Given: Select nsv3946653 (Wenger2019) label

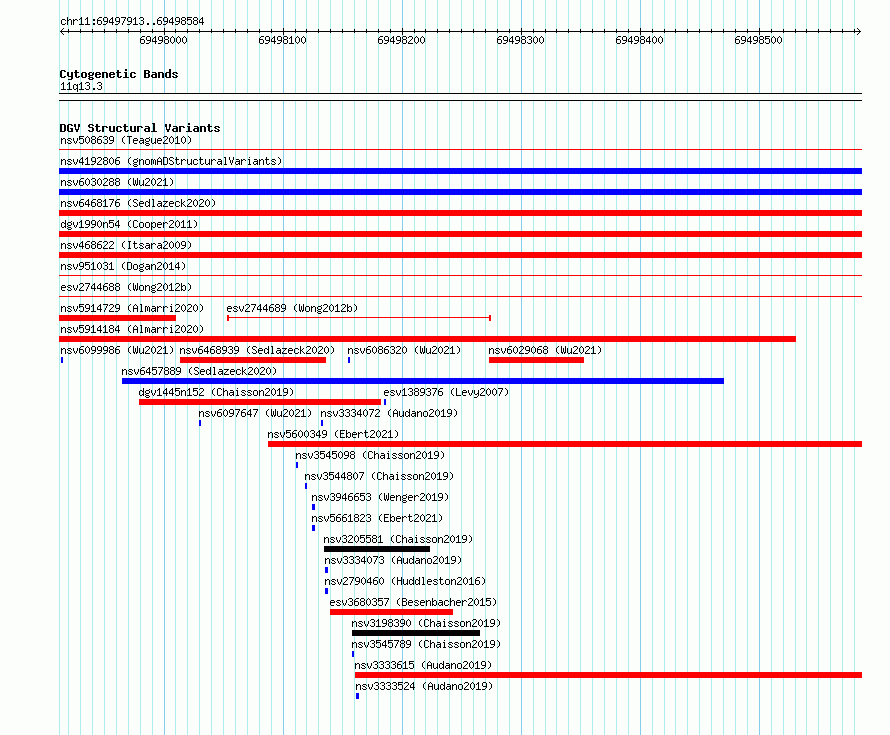Looking at the screenshot, I should [380, 497].
